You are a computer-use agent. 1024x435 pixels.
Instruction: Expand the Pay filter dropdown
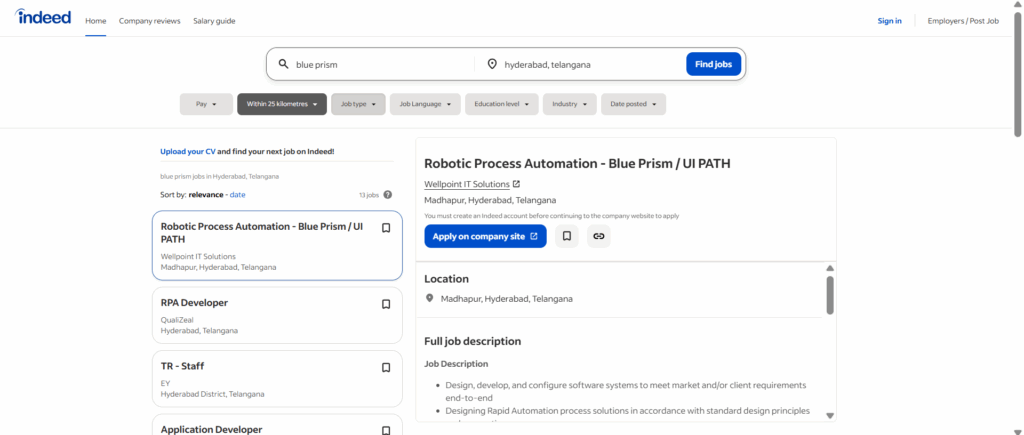tap(205, 104)
